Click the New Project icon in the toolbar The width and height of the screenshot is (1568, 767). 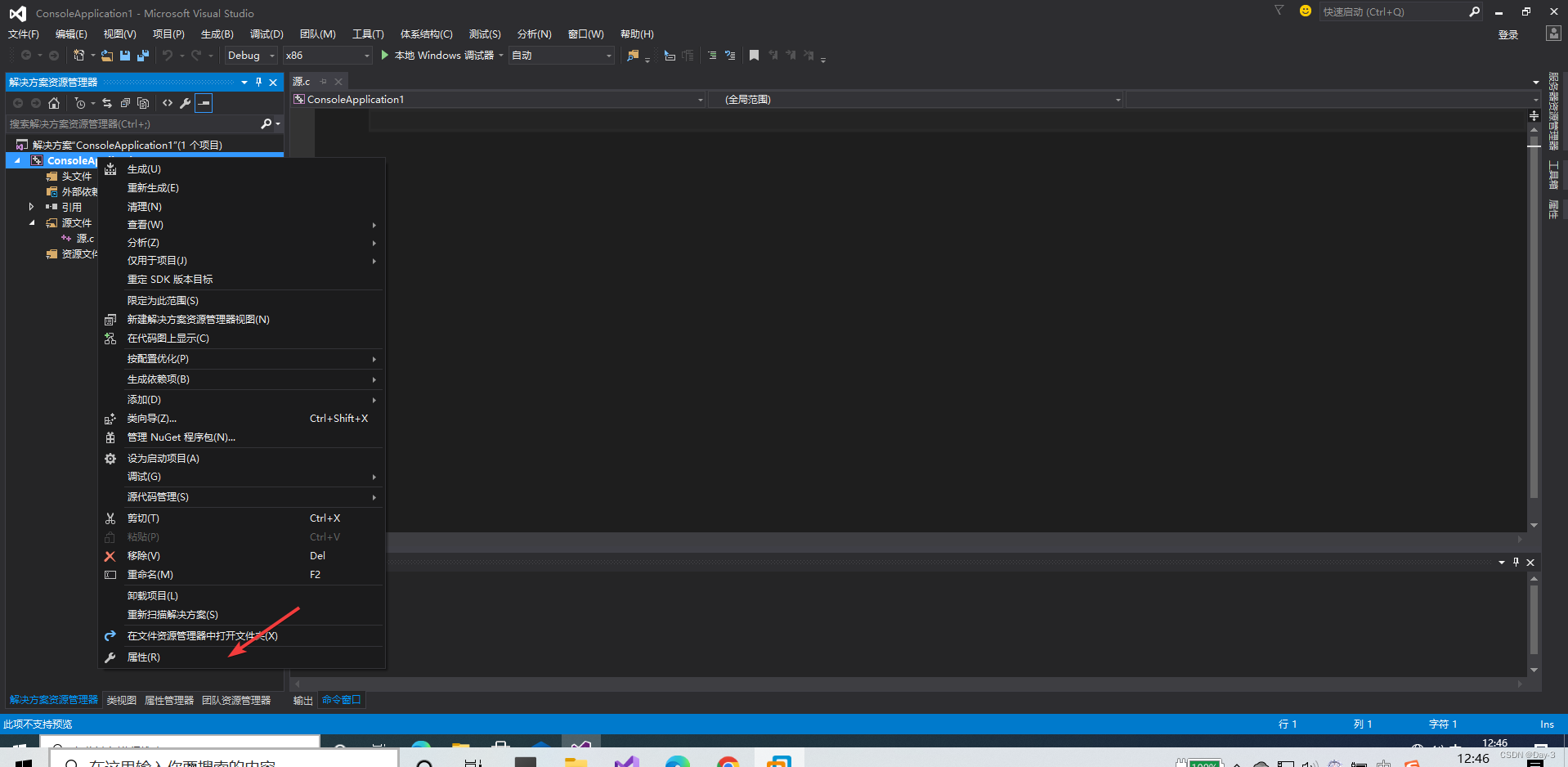pos(79,56)
